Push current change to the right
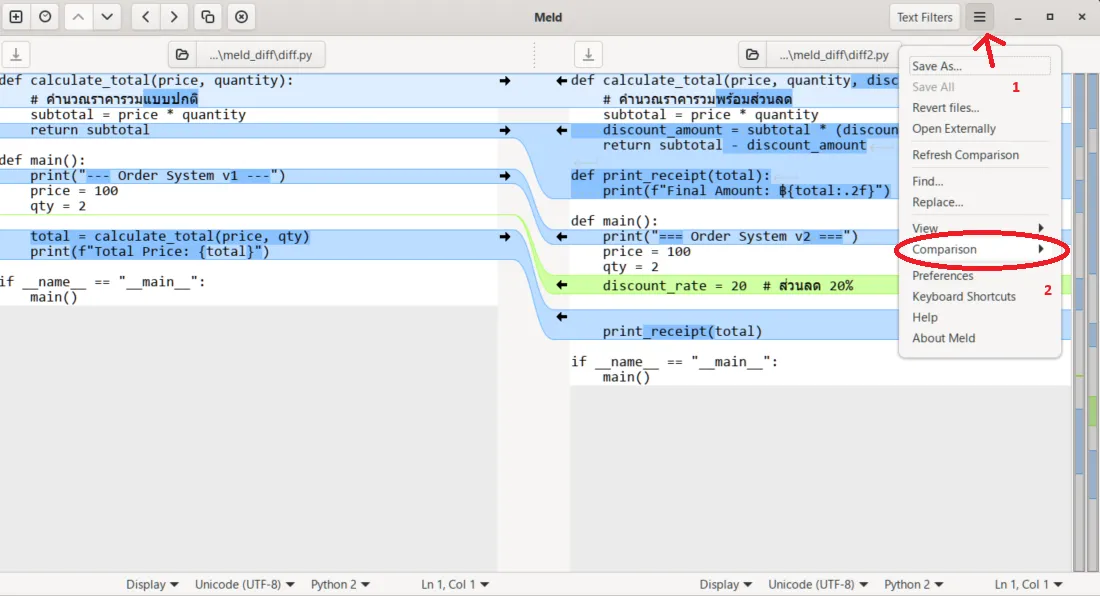 click(174, 17)
